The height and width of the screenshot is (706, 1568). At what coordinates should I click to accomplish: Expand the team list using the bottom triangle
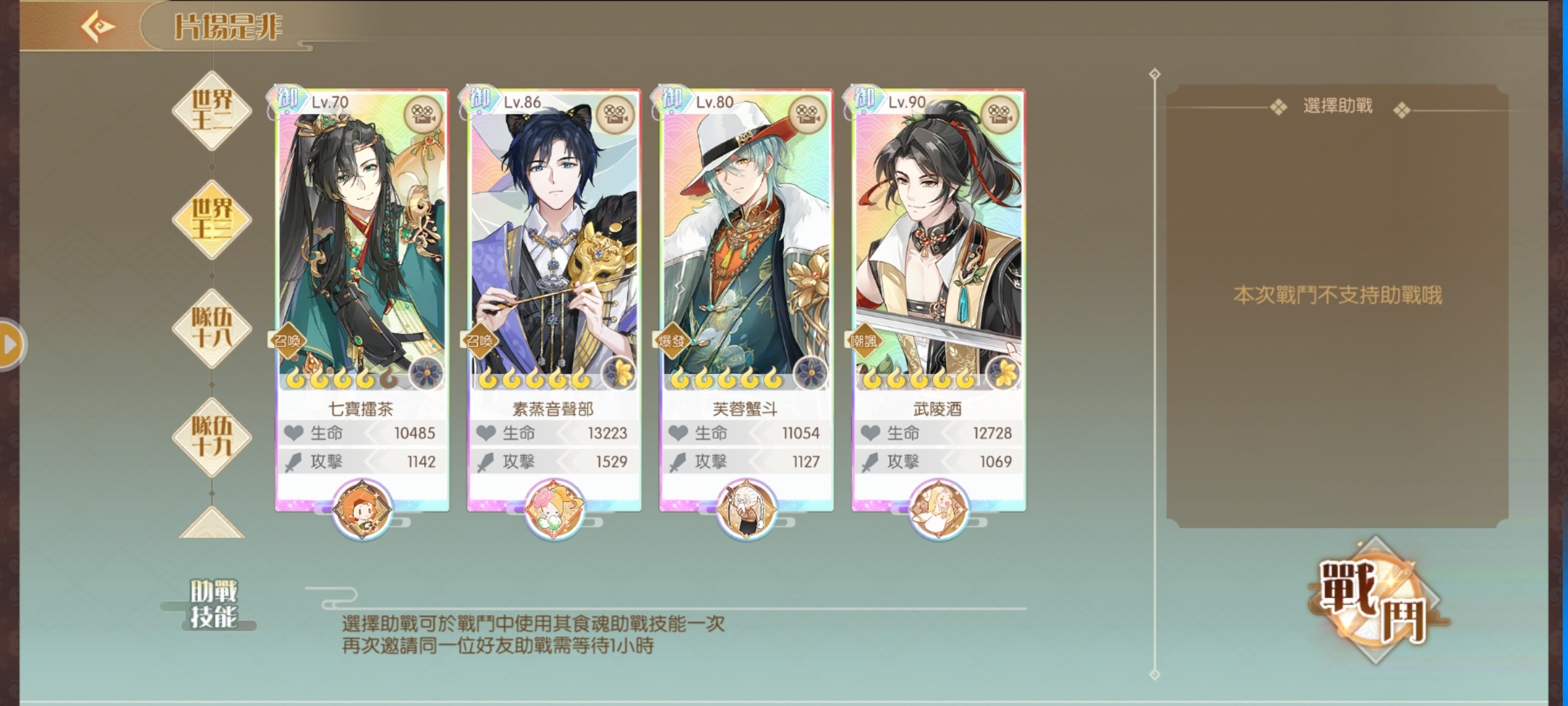pyautogui.click(x=212, y=523)
